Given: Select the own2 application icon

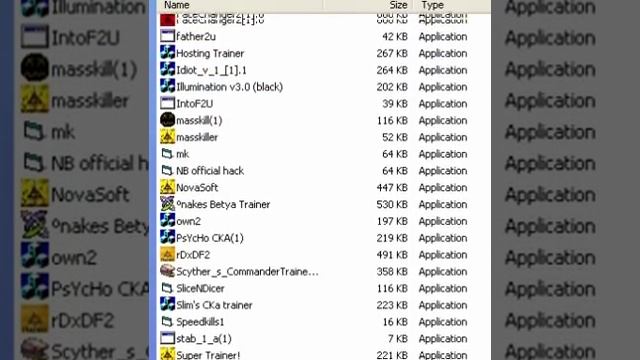Looking at the screenshot, I should coord(167,221).
